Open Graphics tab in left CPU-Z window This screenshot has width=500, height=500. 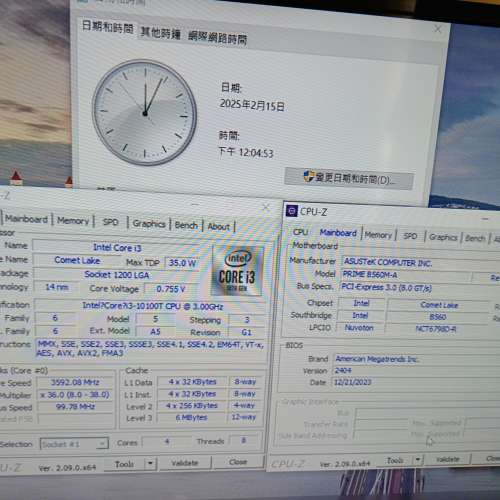coord(149,224)
